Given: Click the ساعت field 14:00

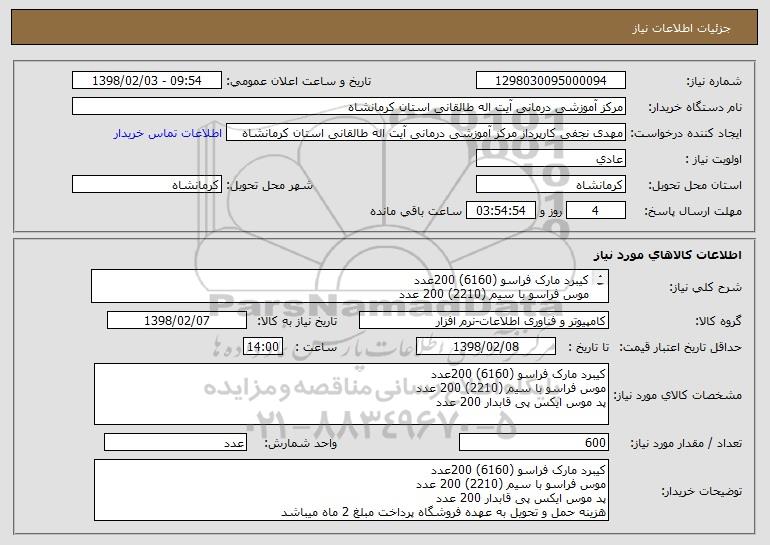Looking at the screenshot, I should click(263, 347).
